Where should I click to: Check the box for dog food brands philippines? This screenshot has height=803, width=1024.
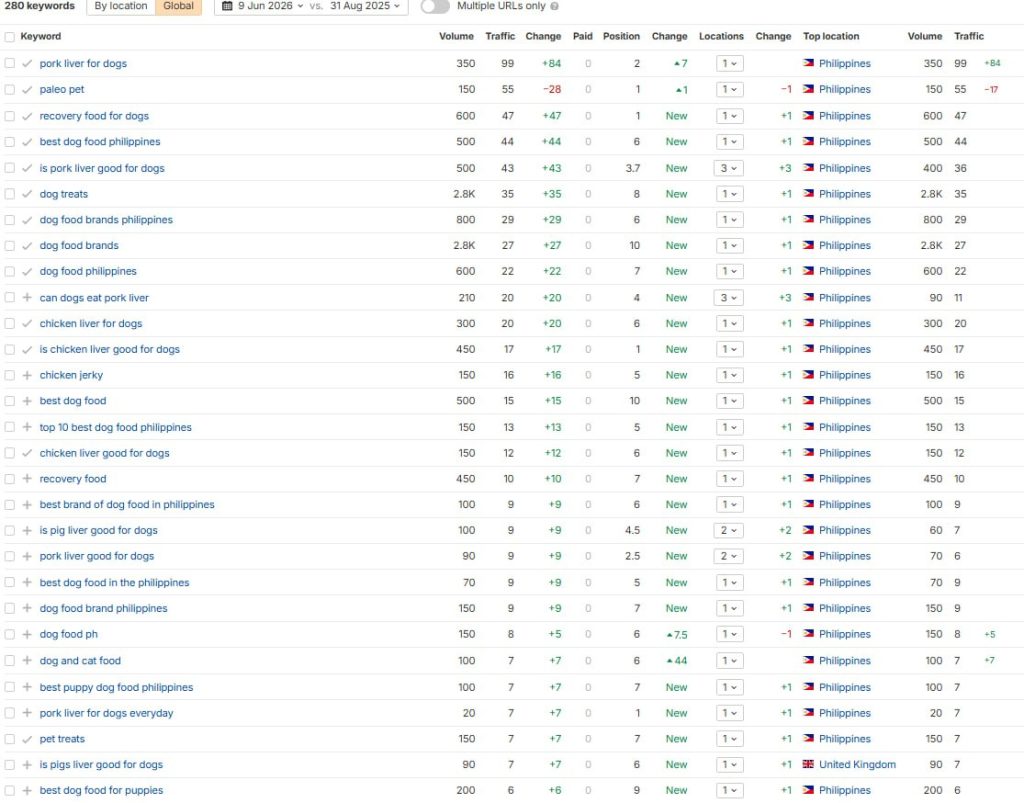[9, 220]
